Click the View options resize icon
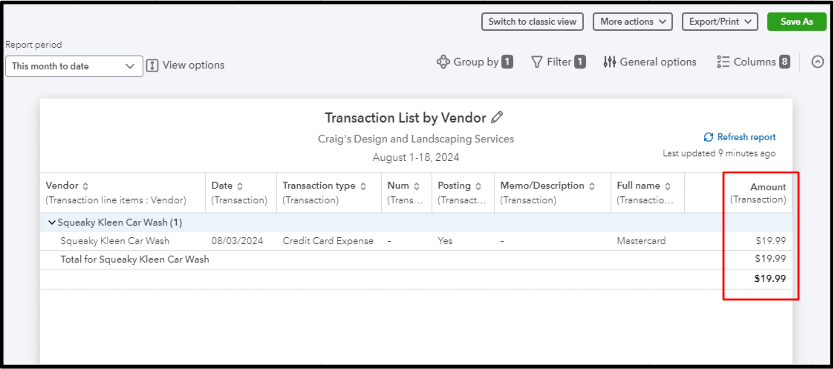Viewport: 833px width, 369px height. [x=152, y=65]
